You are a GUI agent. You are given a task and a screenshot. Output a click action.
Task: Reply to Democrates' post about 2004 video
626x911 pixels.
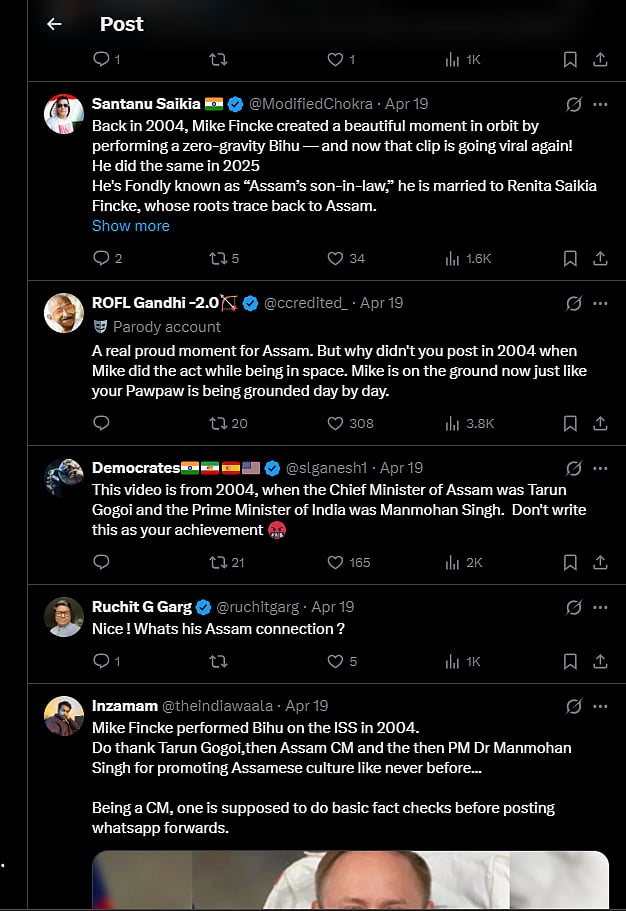point(101,562)
